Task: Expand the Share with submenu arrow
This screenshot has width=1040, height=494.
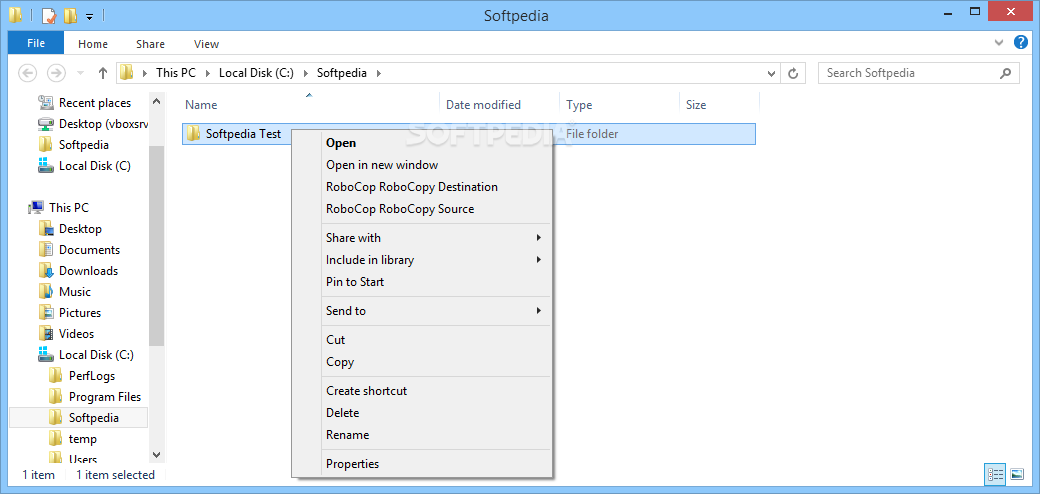Action: click(x=539, y=237)
